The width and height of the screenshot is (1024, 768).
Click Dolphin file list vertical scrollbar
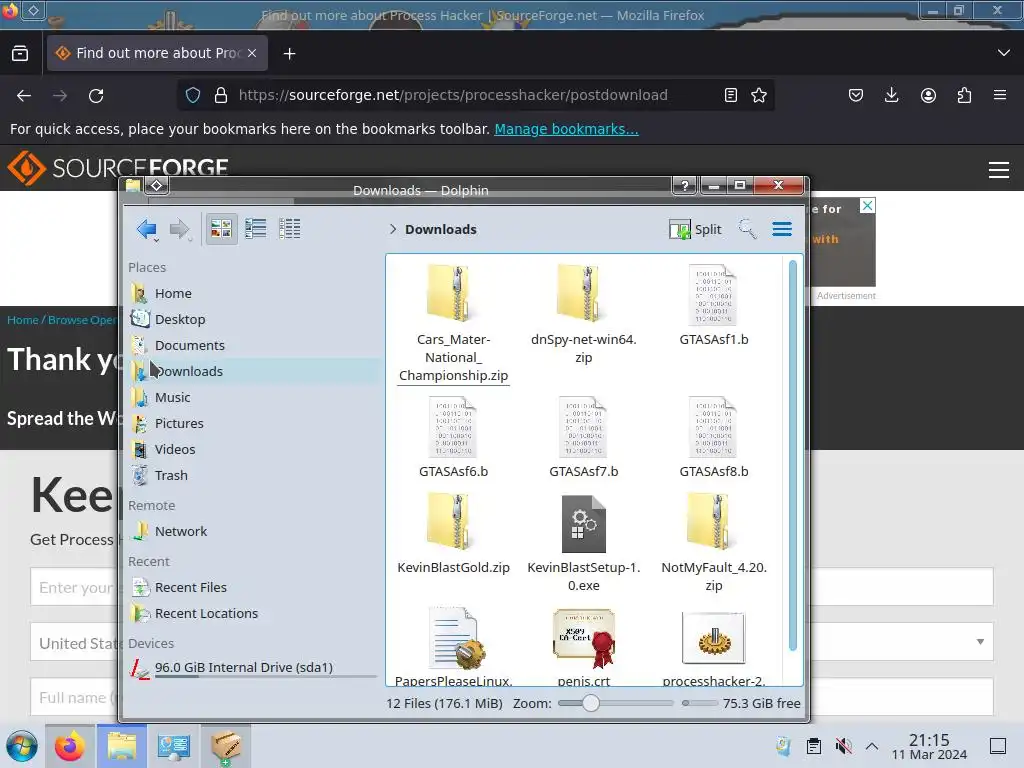click(793, 456)
